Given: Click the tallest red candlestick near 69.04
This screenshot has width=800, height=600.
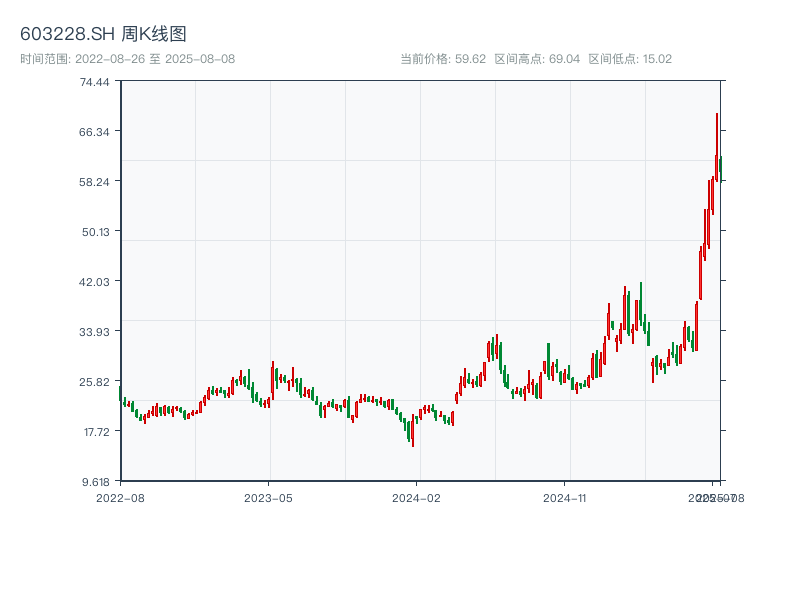Looking at the screenshot, I should pos(717,147).
